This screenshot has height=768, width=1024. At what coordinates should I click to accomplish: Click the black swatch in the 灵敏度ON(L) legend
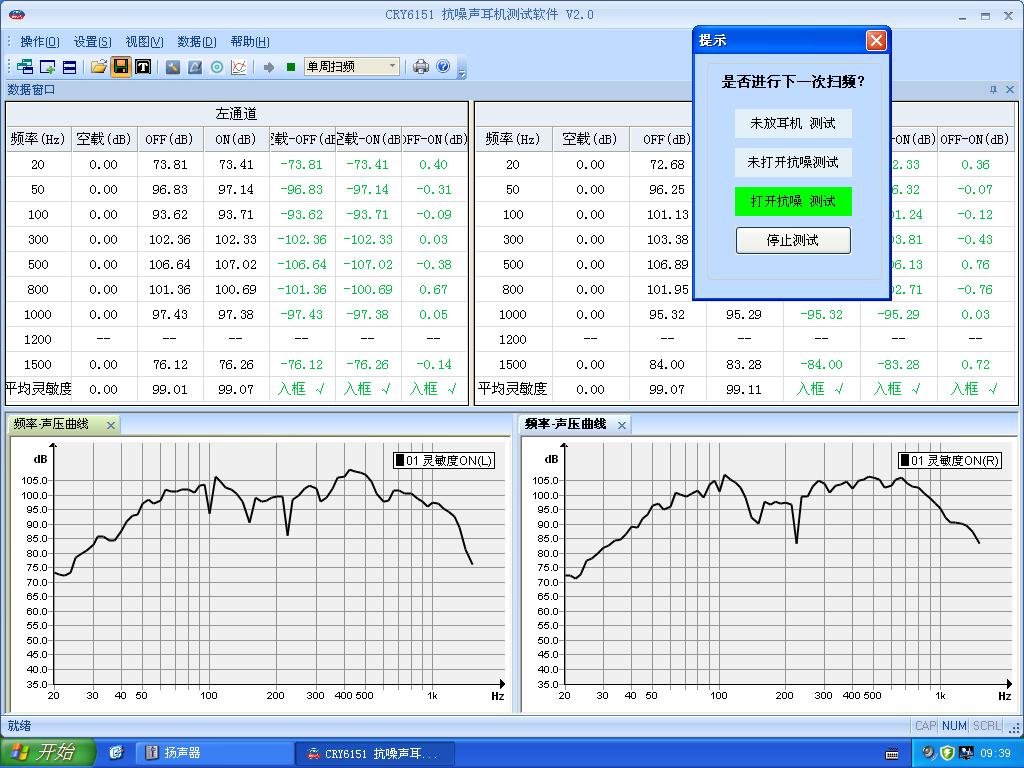400,461
